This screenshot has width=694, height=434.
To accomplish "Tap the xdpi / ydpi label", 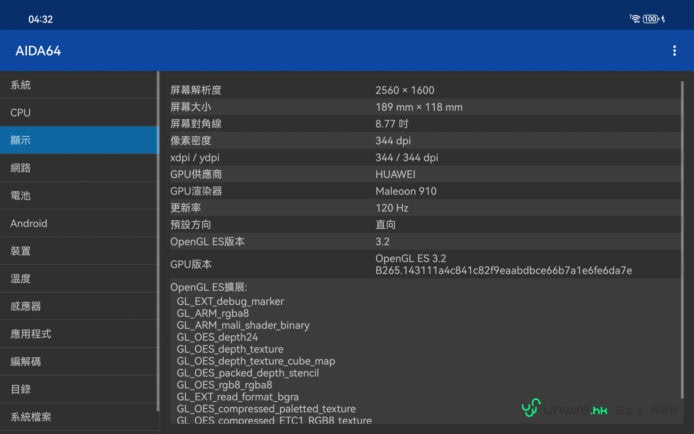I will click(195, 157).
